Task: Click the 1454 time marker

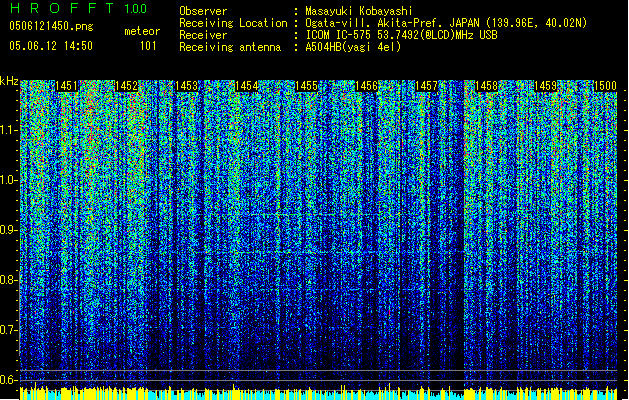Action: [x=246, y=86]
